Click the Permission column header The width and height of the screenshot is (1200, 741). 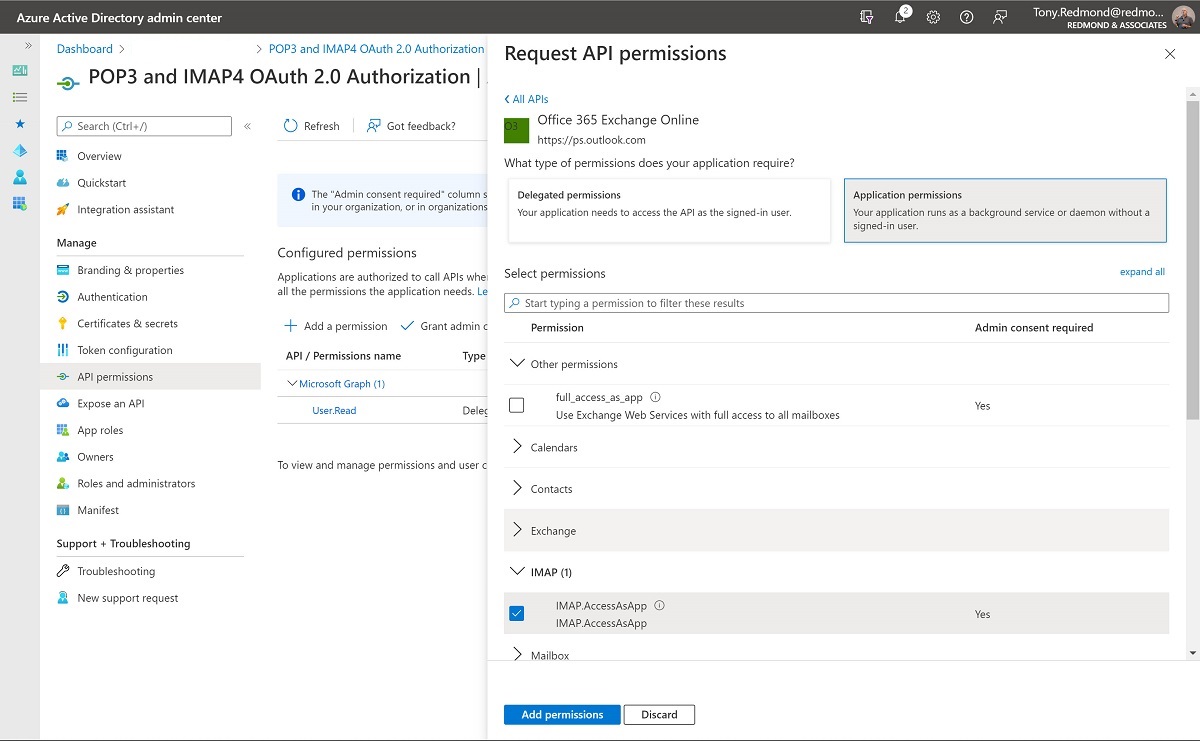[557, 328]
